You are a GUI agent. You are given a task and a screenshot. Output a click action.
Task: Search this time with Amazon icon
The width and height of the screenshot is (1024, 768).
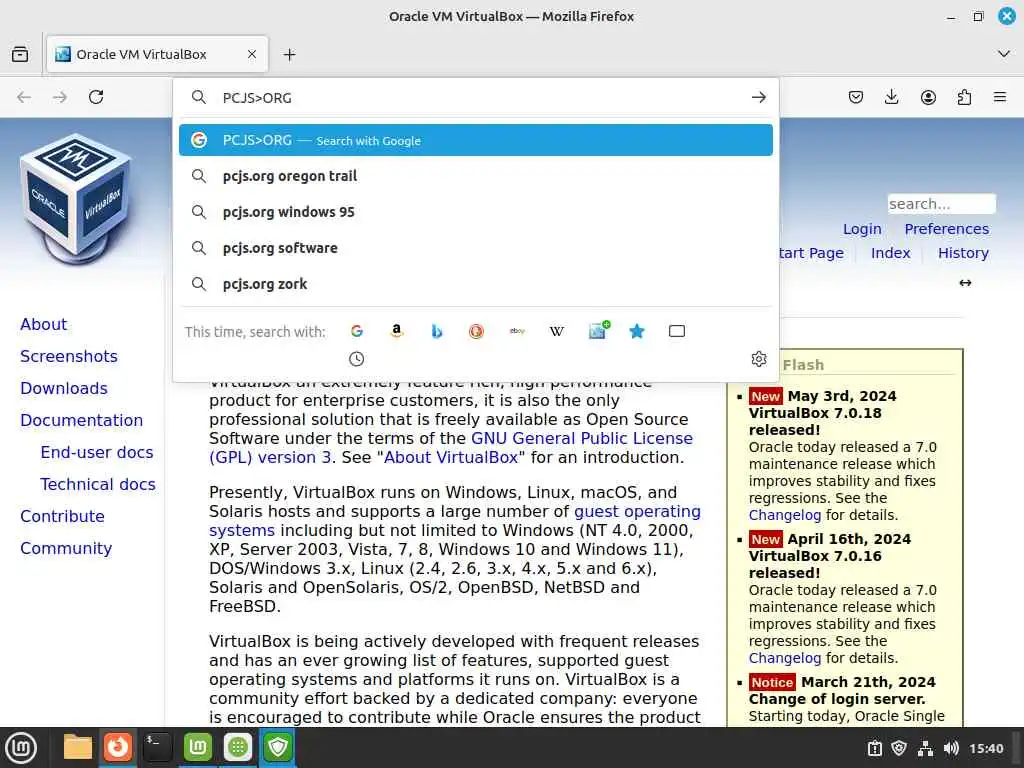tap(396, 331)
